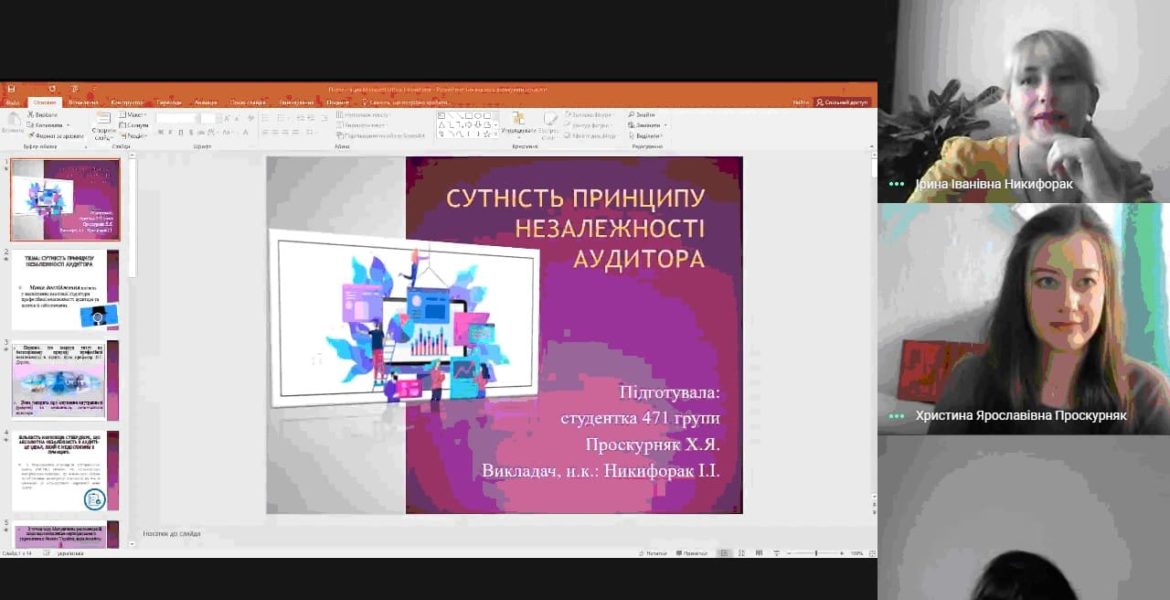Viewport: 1170px width, 600px height.
Task: Click the font color button
Action: (x=245, y=133)
